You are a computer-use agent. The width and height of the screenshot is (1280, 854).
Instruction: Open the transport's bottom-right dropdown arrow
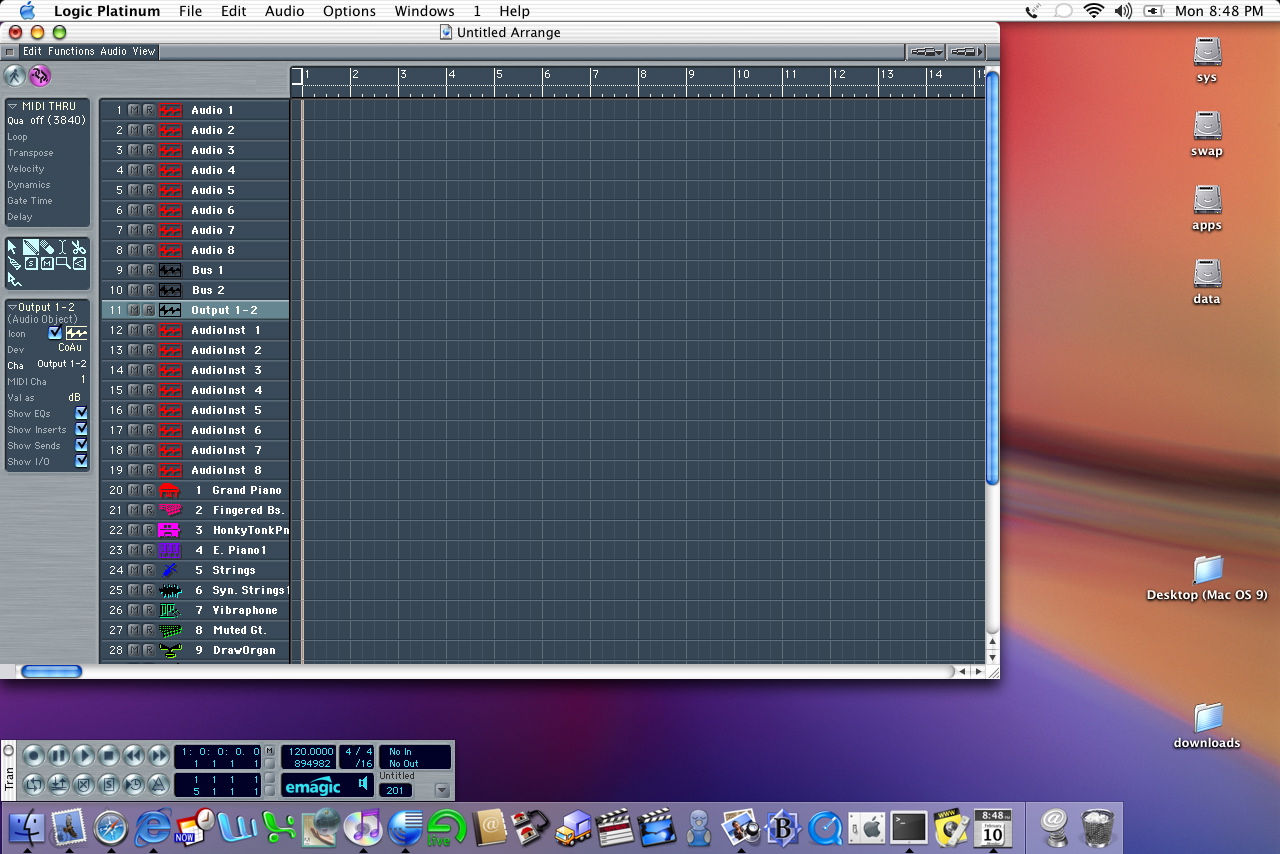[x=442, y=790]
